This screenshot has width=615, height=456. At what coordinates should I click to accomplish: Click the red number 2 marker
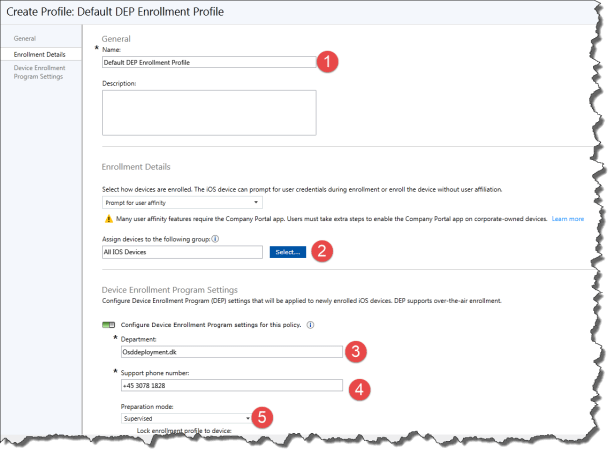(323, 251)
